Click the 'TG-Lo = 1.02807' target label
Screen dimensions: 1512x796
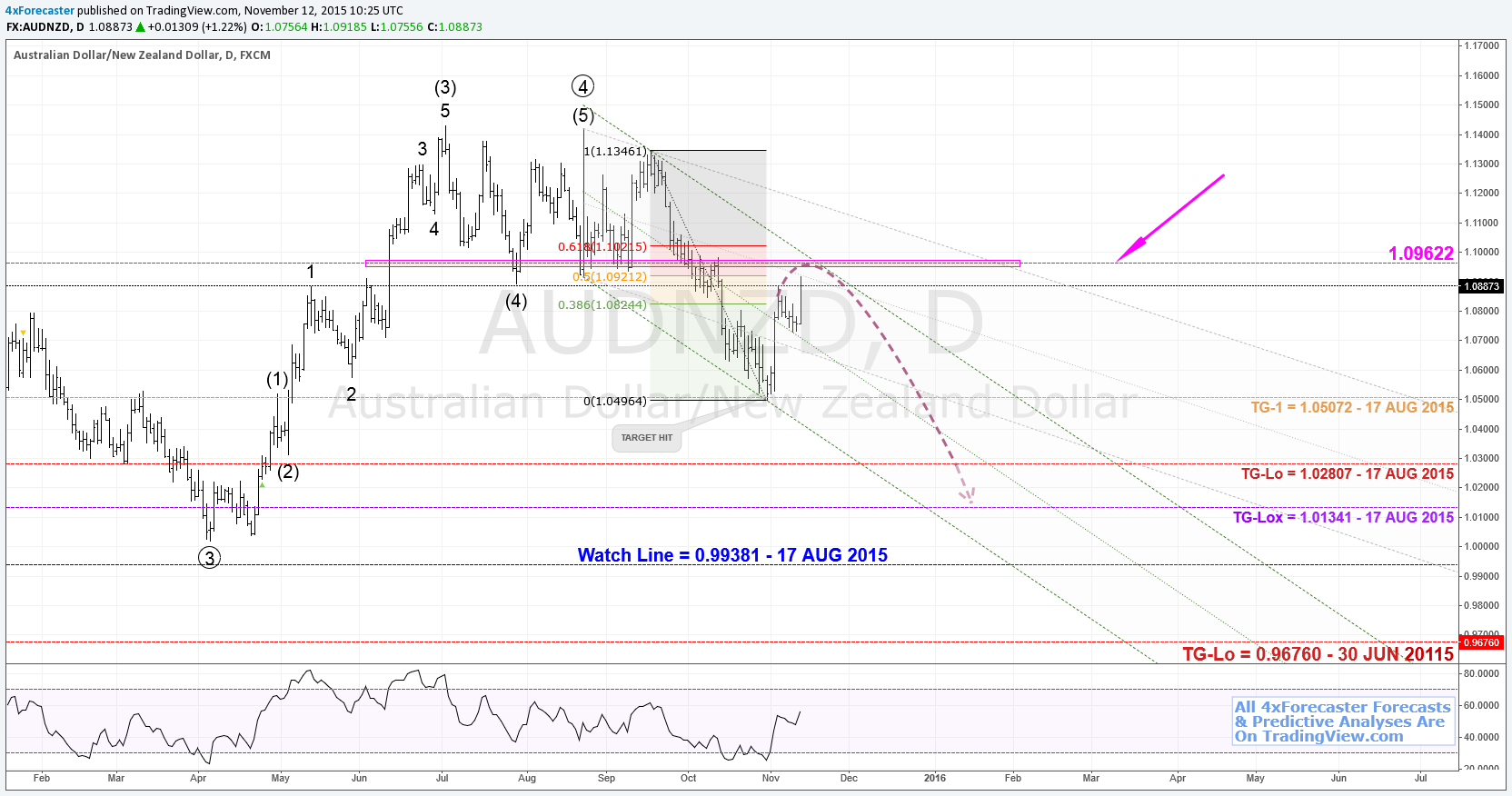click(1348, 473)
